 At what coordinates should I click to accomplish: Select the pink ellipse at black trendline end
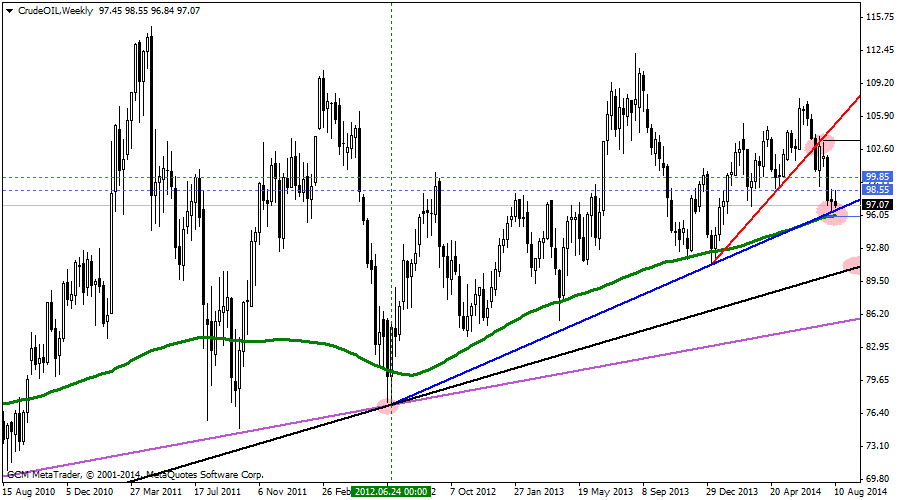[x=852, y=266]
